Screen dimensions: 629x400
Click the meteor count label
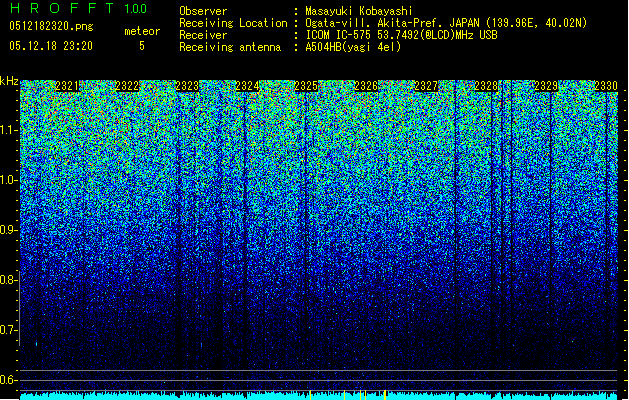[142, 31]
